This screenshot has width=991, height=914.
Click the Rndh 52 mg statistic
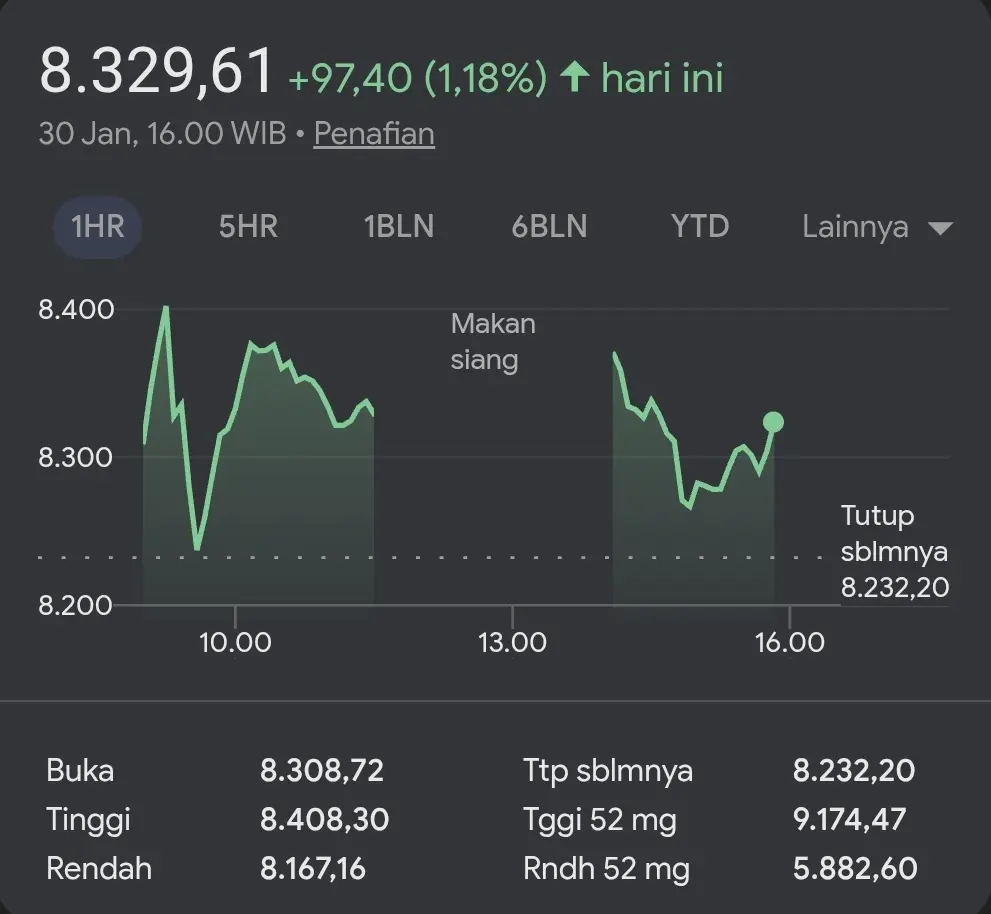607,868
